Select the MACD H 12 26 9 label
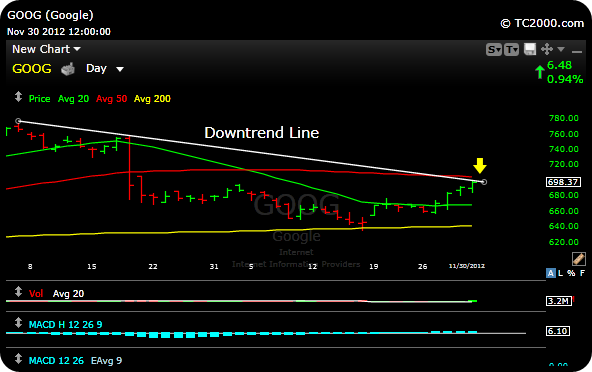This screenshot has width=592, height=372. [x=65, y=325]
